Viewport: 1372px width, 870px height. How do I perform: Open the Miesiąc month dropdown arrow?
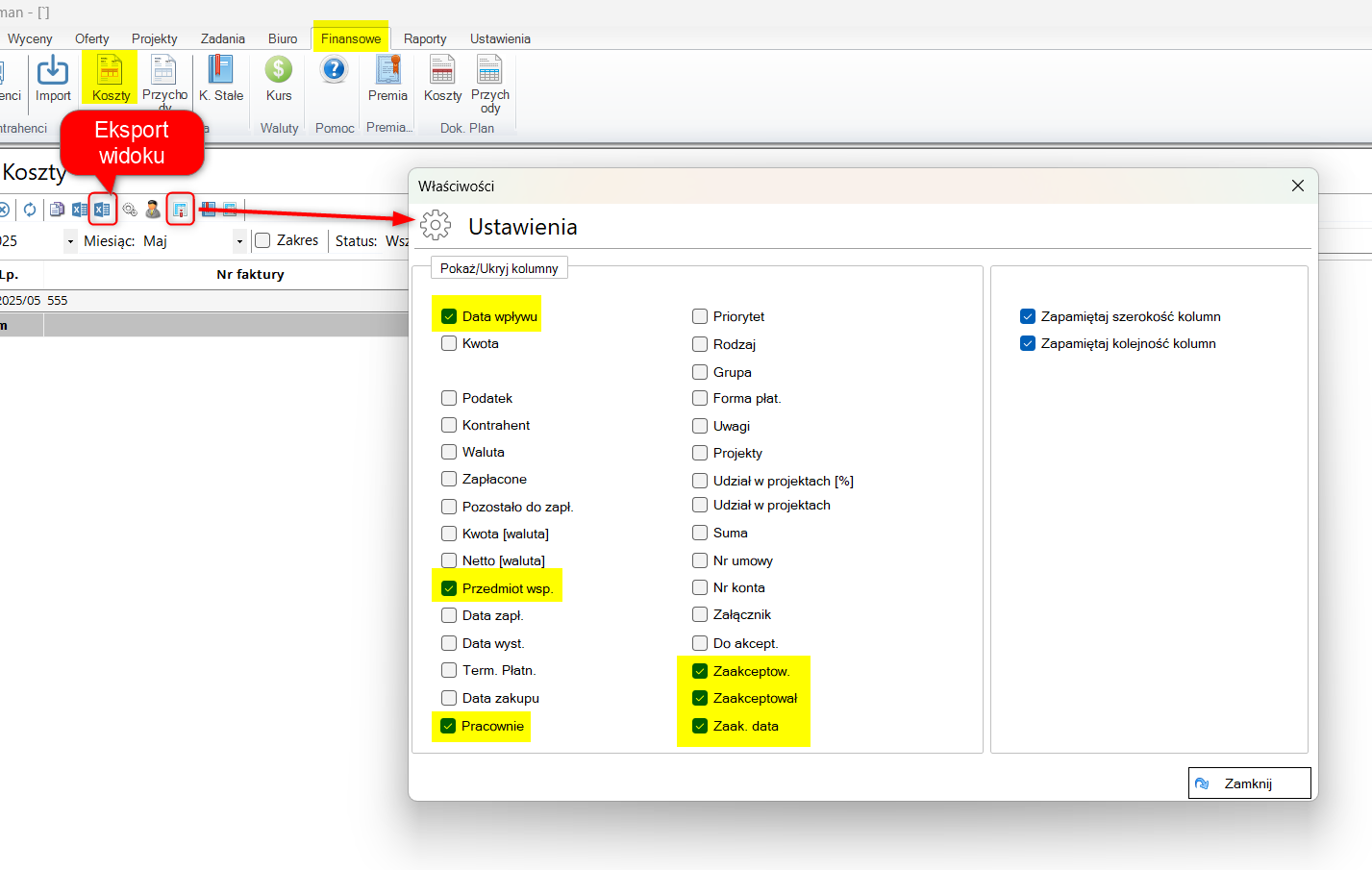[239, 241]
